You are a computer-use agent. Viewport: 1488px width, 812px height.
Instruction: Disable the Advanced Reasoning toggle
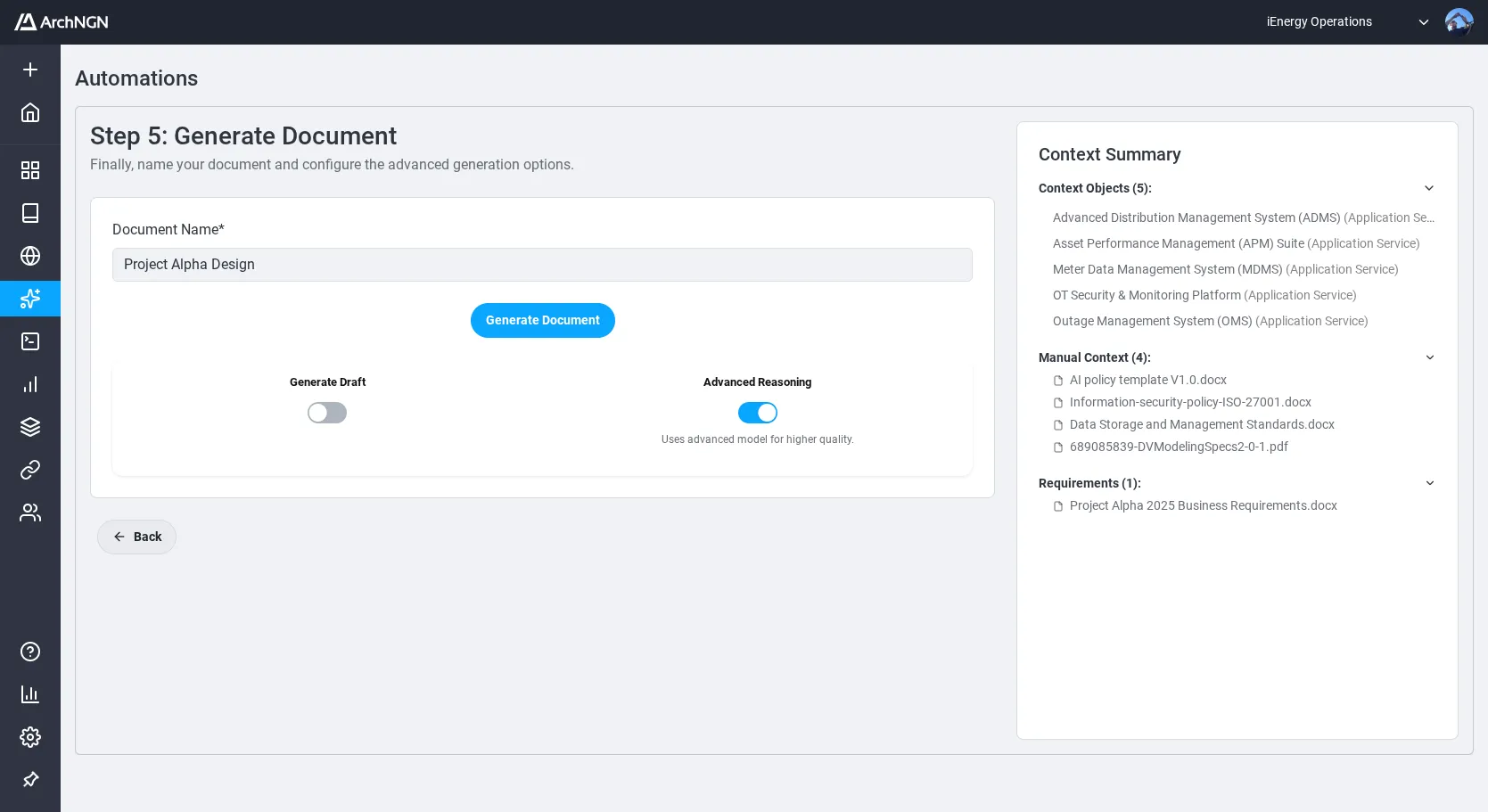coord(757,412)
